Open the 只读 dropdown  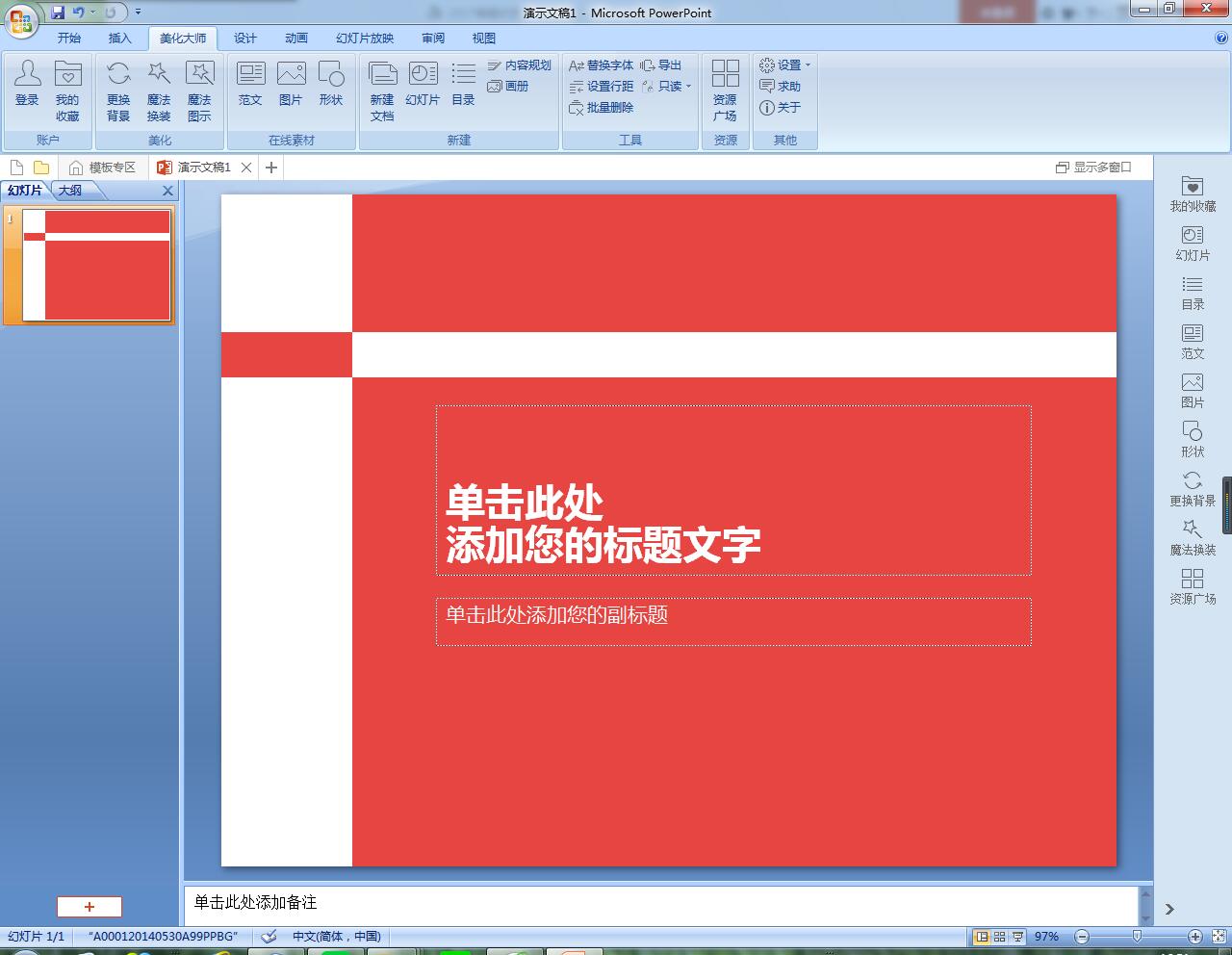(x=667, y=87)
